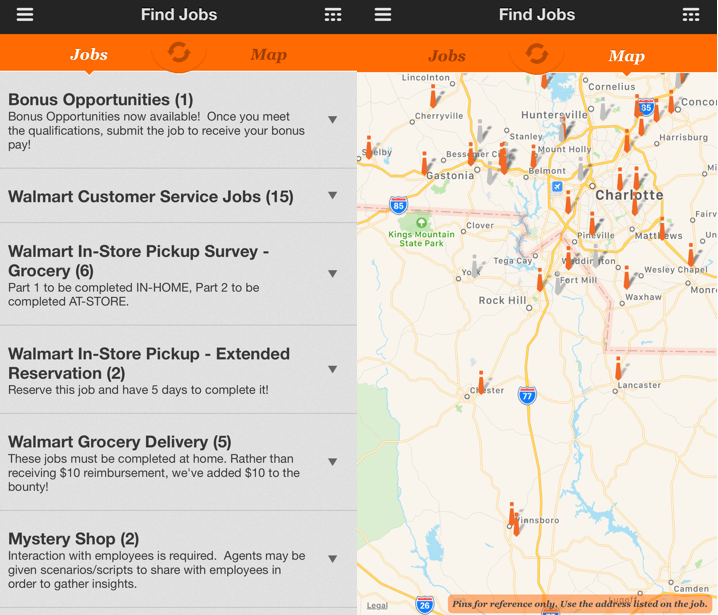Screen dimensions: 718x615
Task: Open Mystery Shop (2) heading
Action: [74, 539]
